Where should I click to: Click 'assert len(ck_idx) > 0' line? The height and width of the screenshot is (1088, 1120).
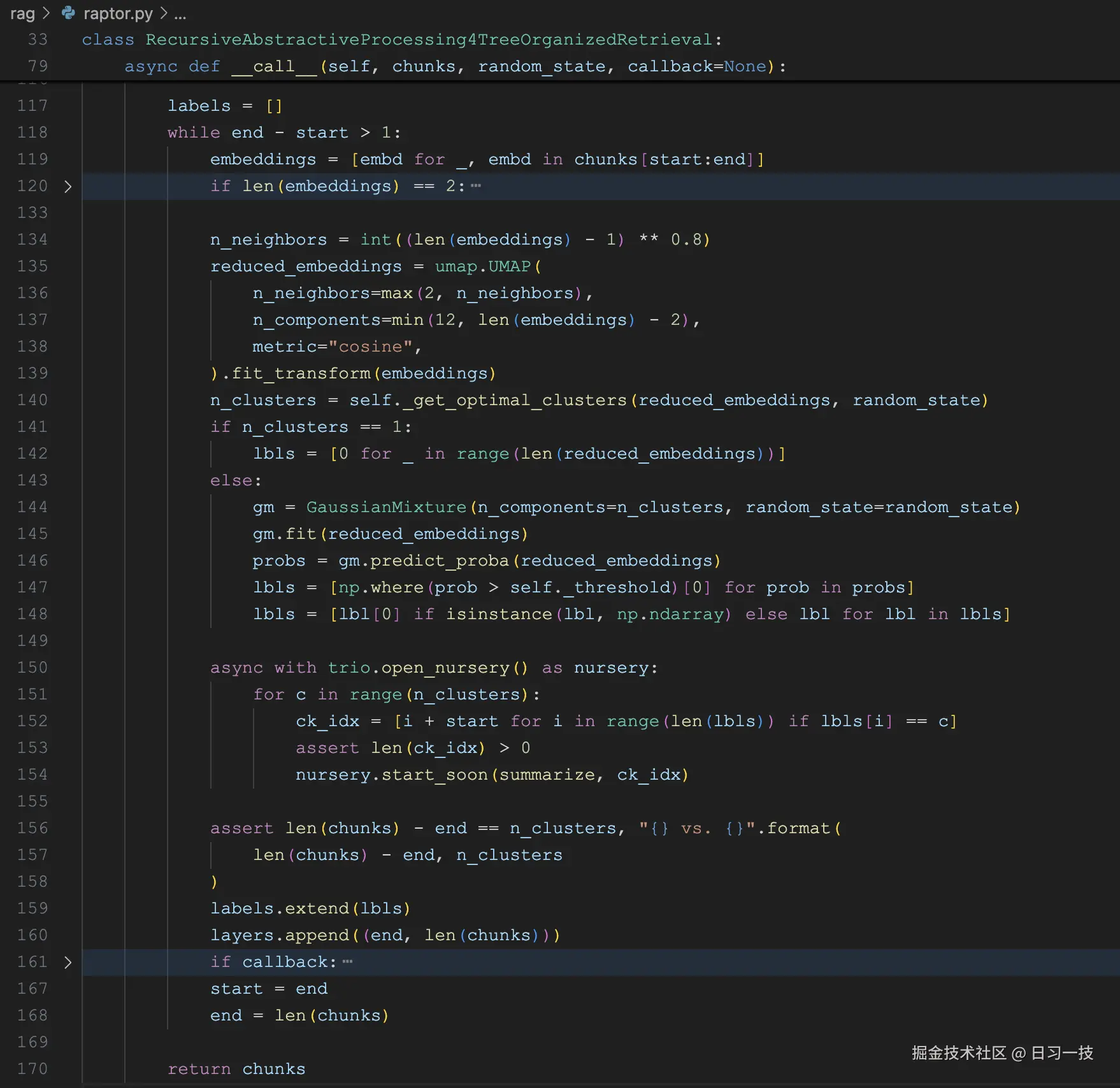413,748
